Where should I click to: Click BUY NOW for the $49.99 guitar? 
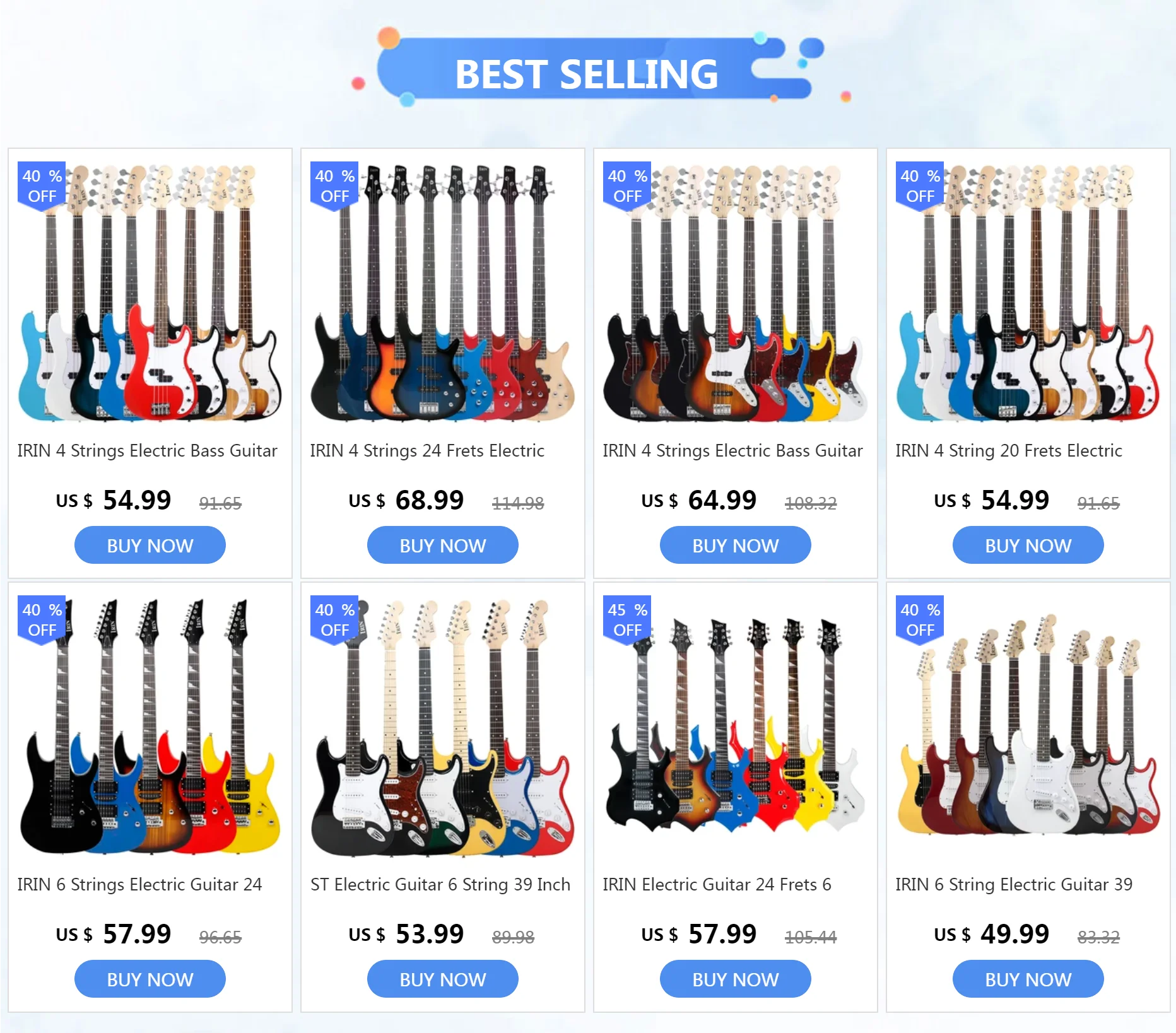[1028, 979]
